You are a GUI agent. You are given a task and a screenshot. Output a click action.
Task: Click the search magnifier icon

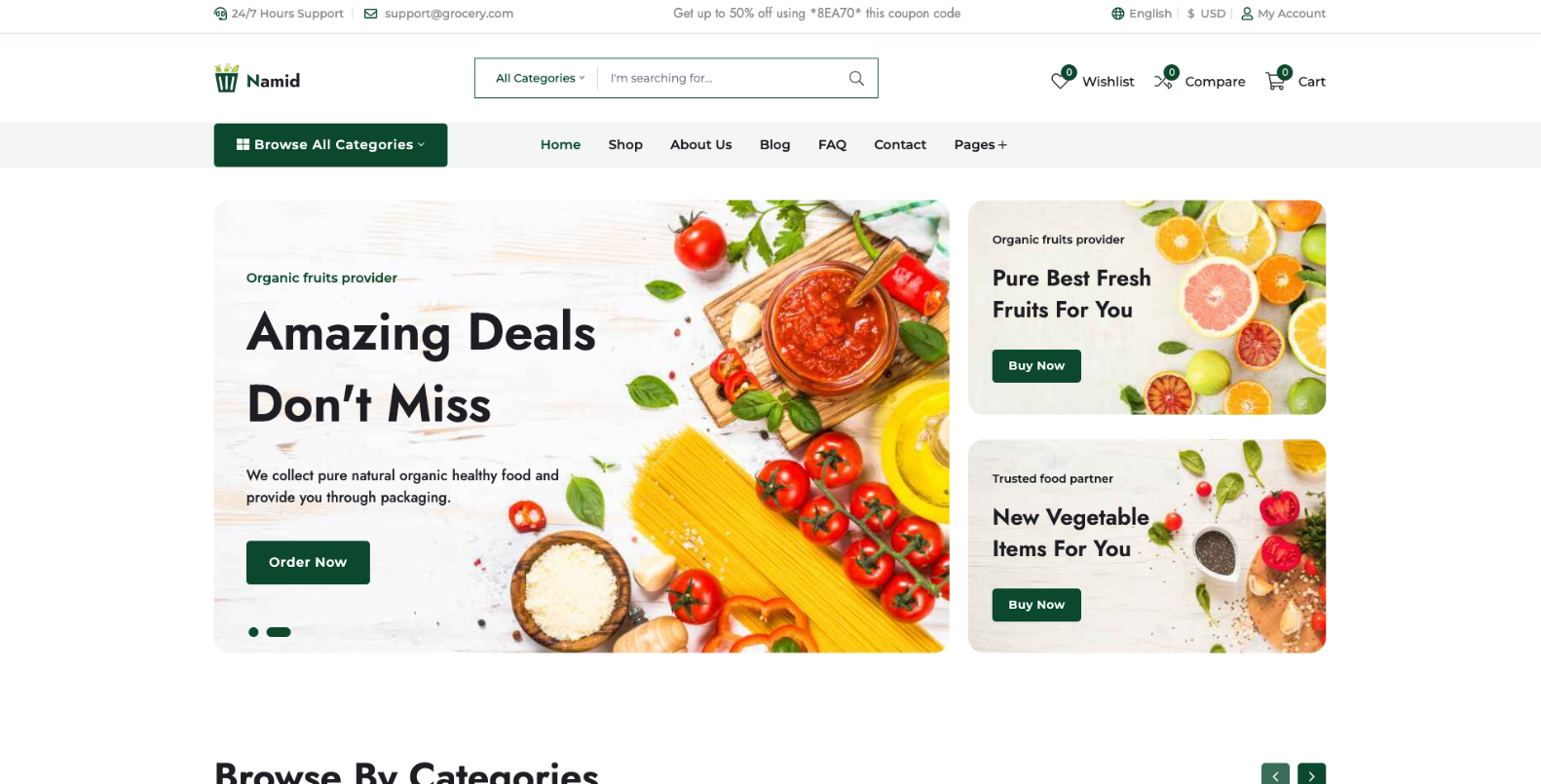coord(856,78)
